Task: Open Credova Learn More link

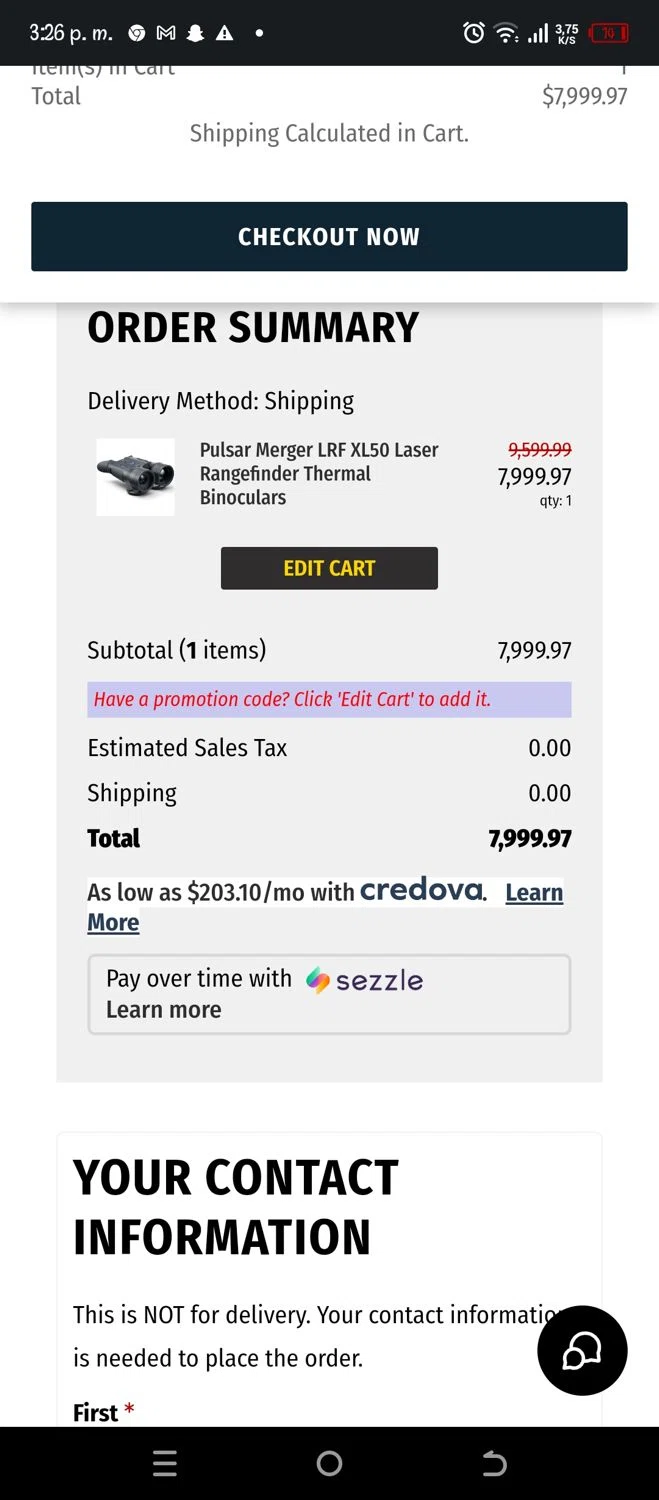Action: tap(533, 893)
